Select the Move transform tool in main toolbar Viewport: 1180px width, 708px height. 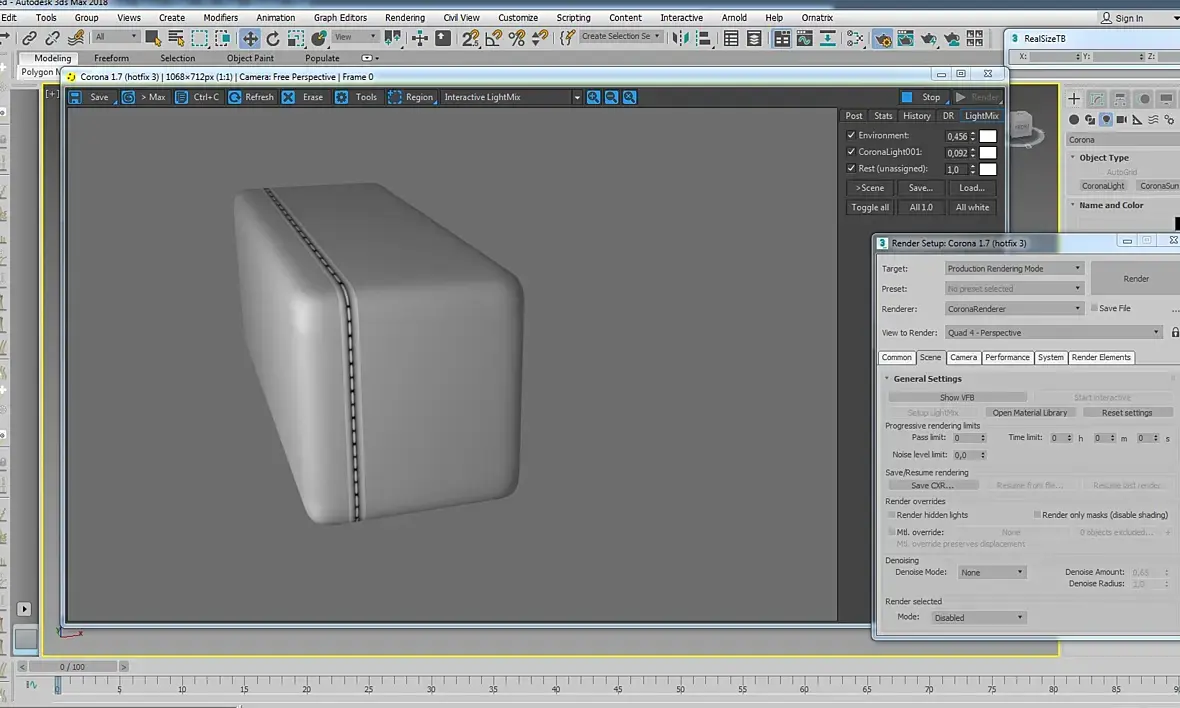click(x=250, y=38)
